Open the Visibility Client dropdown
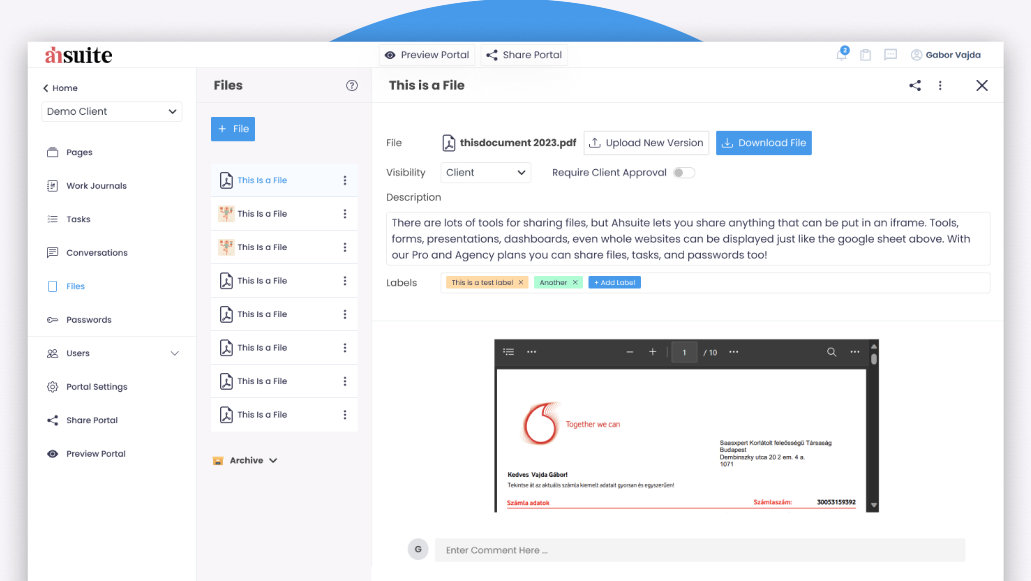Image resolution: width=1031 pixels, height=581 pixels. (486, 173)
